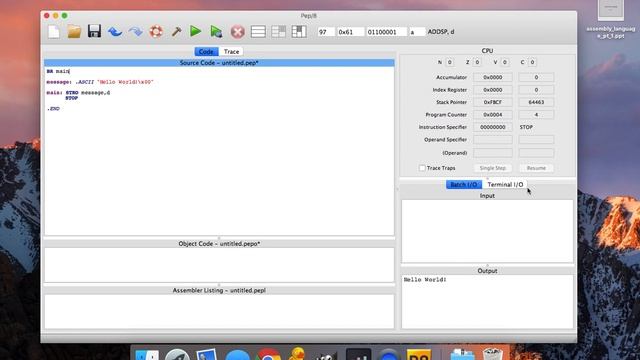640x360 pixels.
Task: Open the assembly_language ppt file on the desktop
Action: pyautogui.click(x=611, y=20)
